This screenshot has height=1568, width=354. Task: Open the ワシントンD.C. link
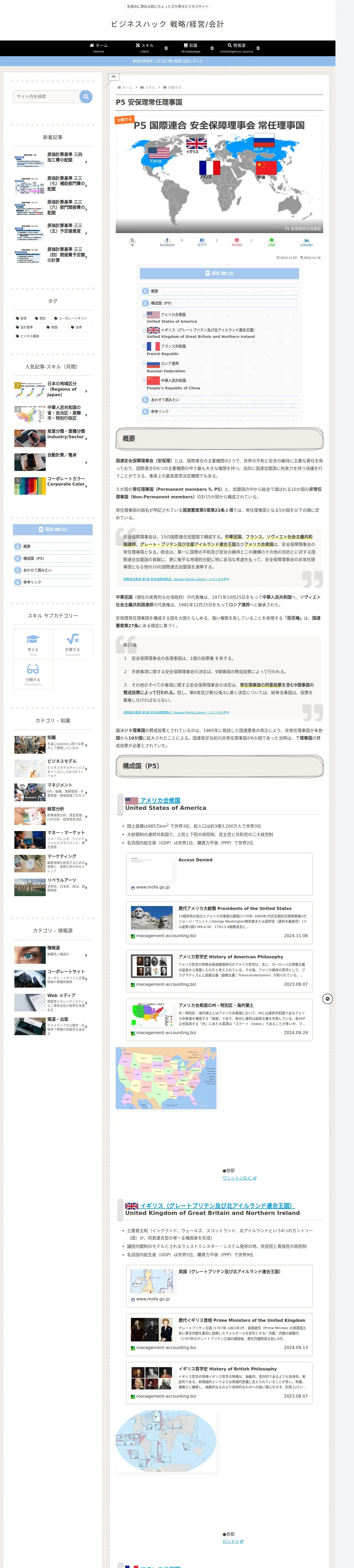(240, 1178)
